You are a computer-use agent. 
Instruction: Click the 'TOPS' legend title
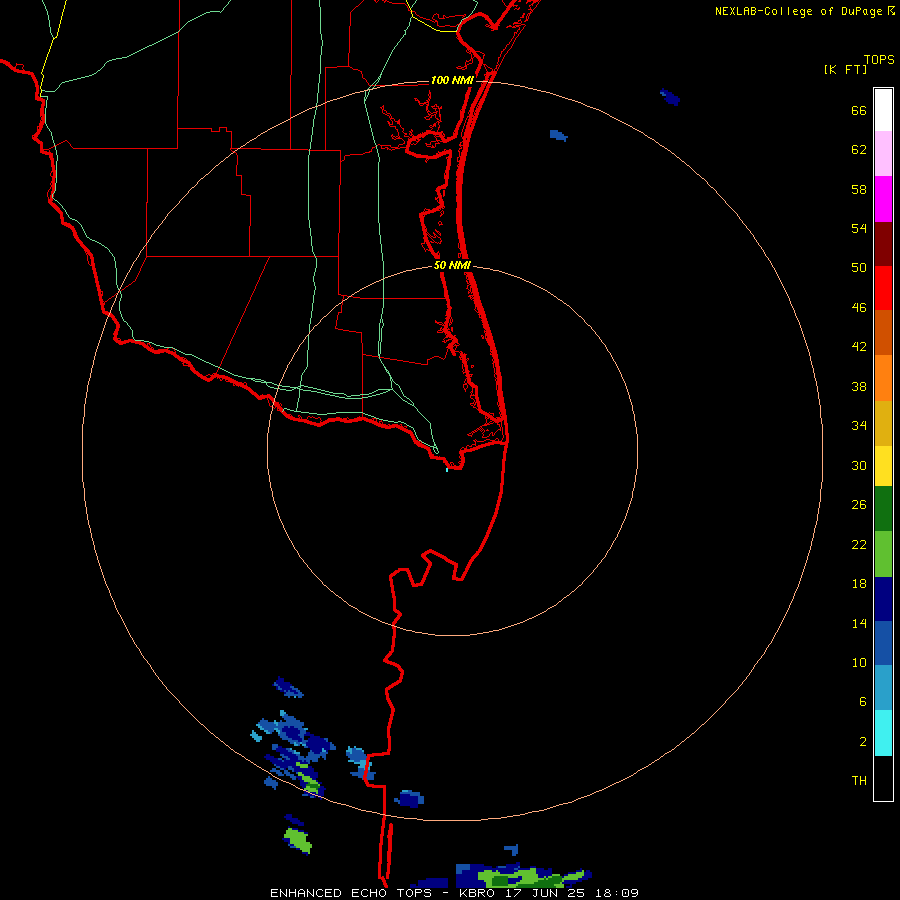[879, 59]
